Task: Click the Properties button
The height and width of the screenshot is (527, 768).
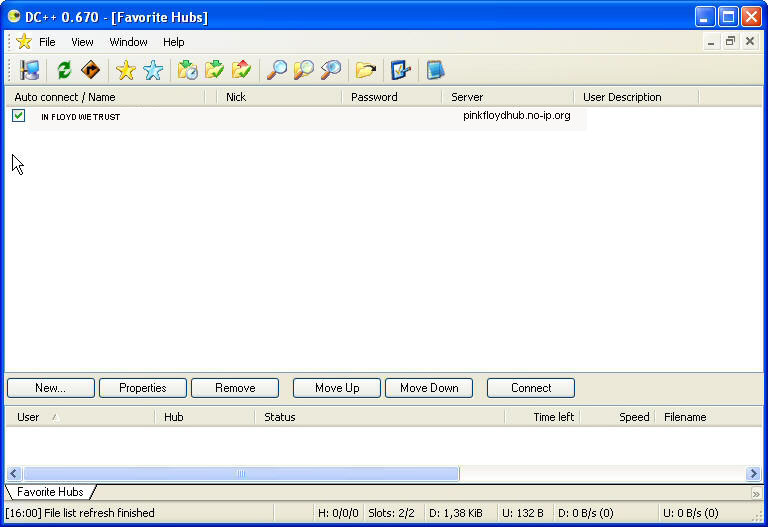Action: coord(142,388)
